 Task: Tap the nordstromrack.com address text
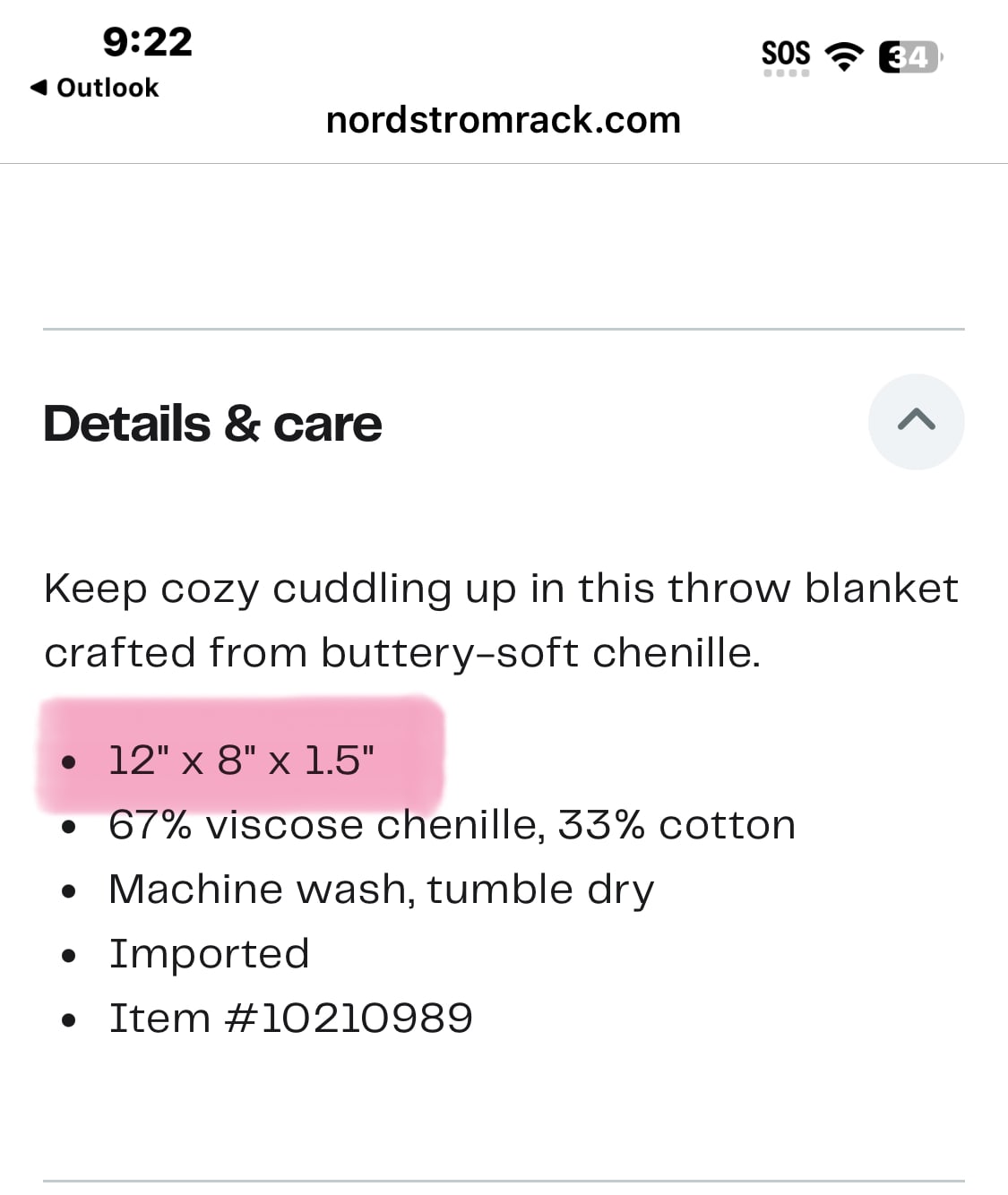pos(504,120)
